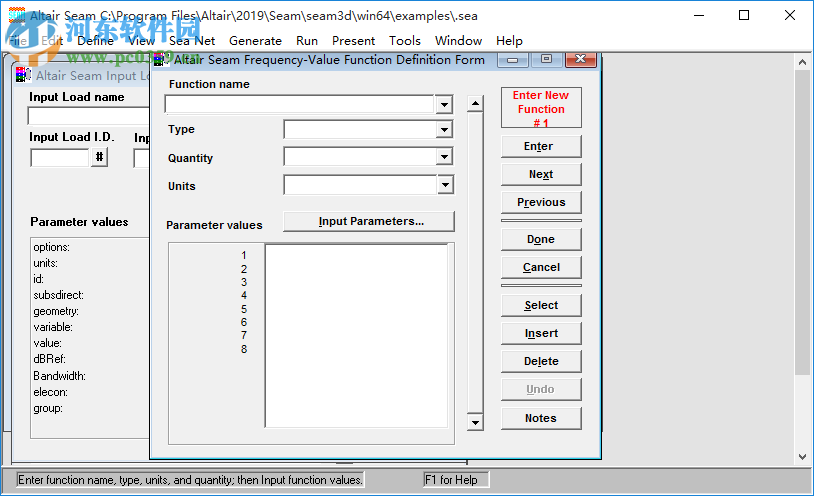Open the Window menu

click(458, 41)
